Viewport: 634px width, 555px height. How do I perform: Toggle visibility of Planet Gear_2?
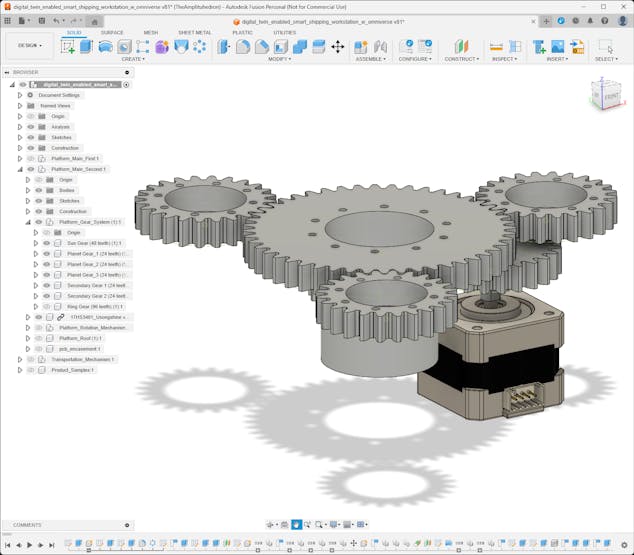coord(46,264)
